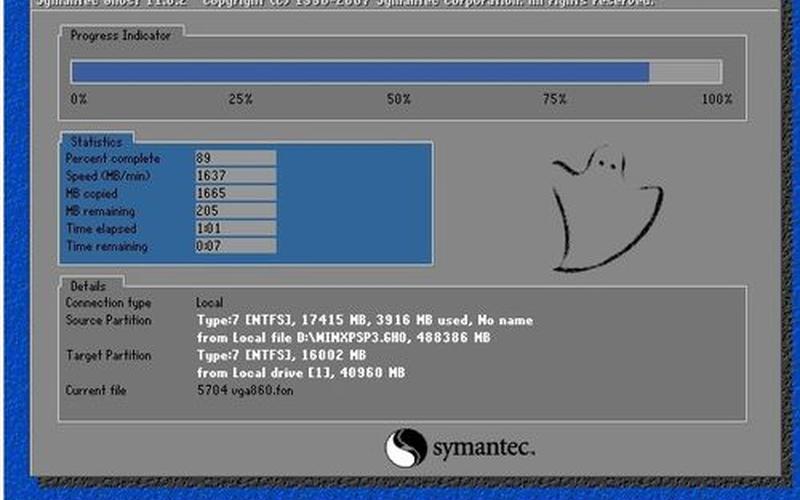Click the MB copied value 1665
This screenshot has height=500, width=800.
point(235,193)
